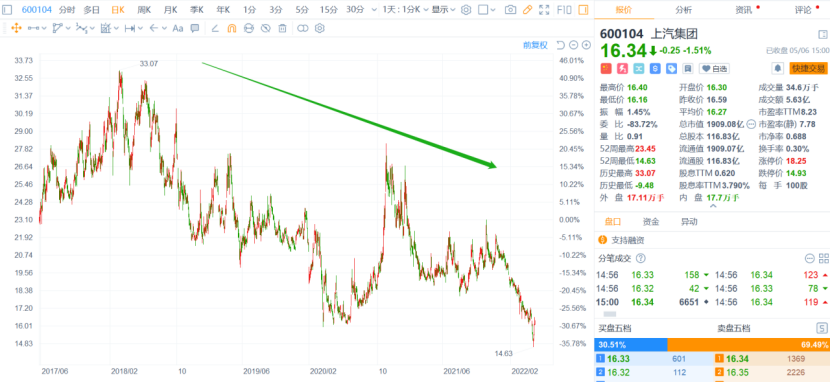Click the blue tag label icon
The image size is (830, 383).
coord(672,68)
